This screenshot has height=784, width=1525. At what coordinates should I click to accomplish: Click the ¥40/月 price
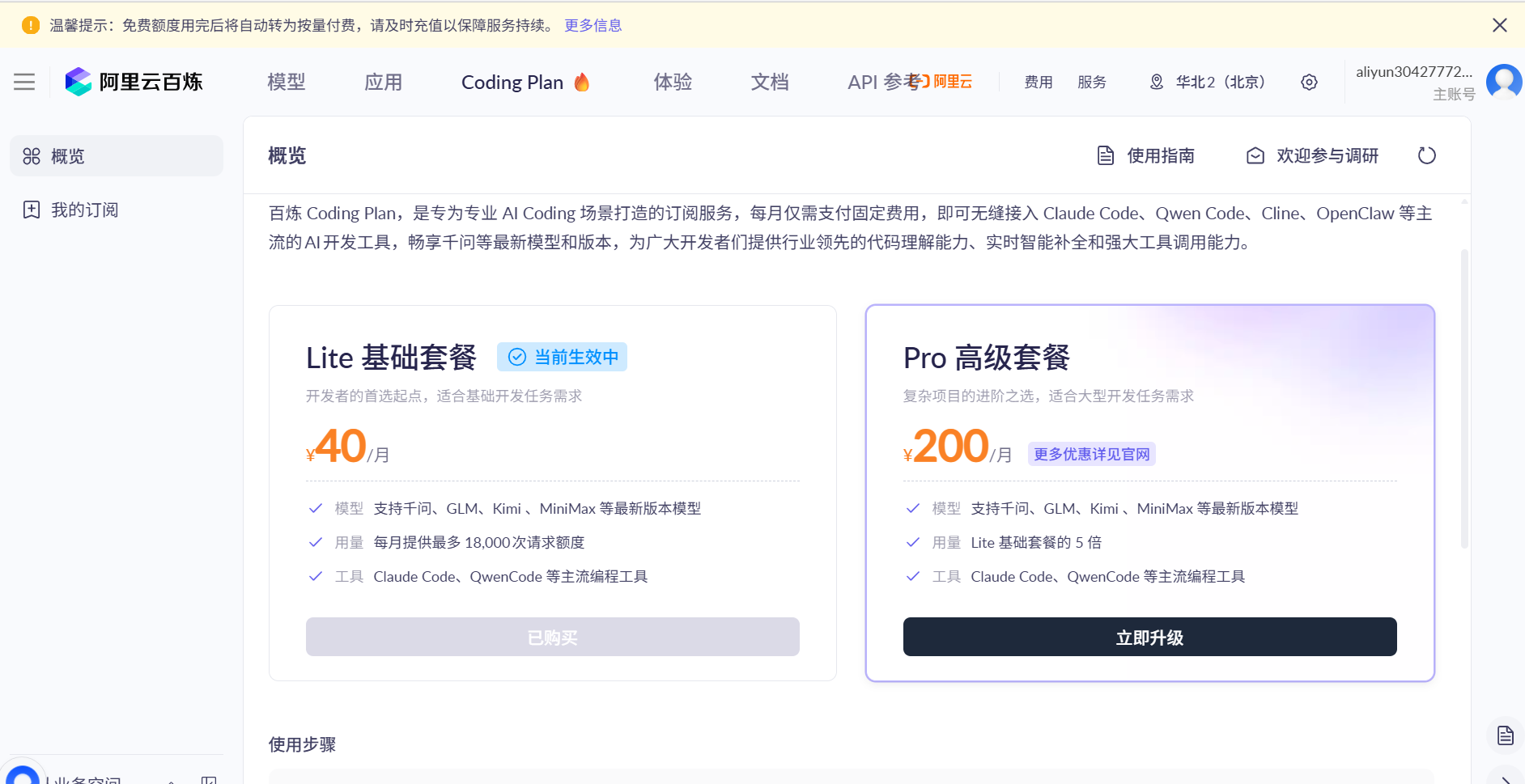(x=348, y=447)
